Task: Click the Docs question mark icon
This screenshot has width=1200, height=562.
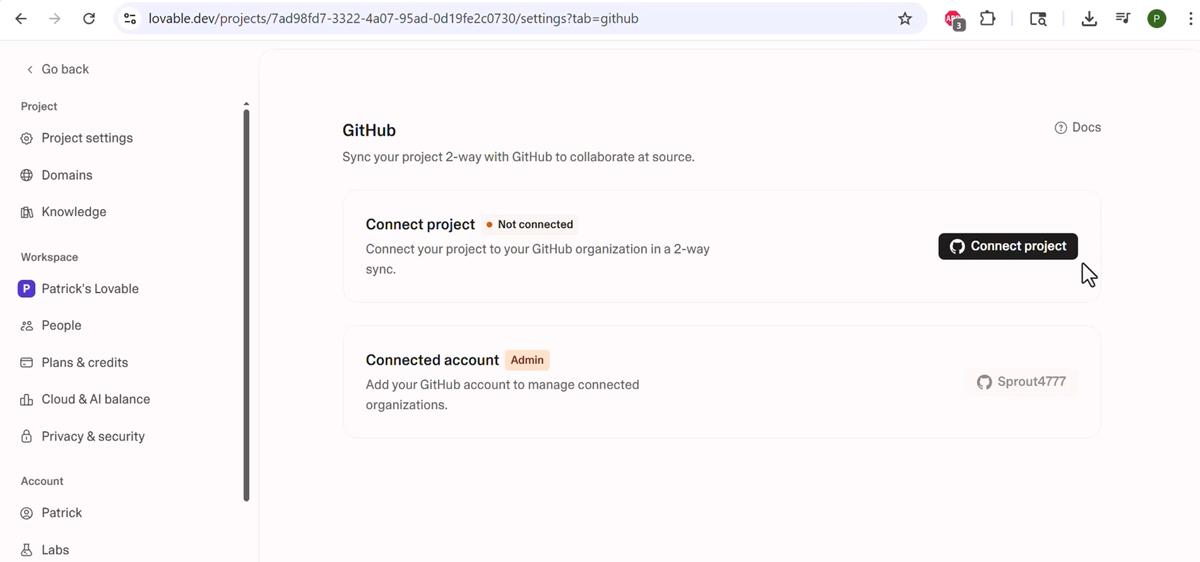Action: tap(1061, 127)
